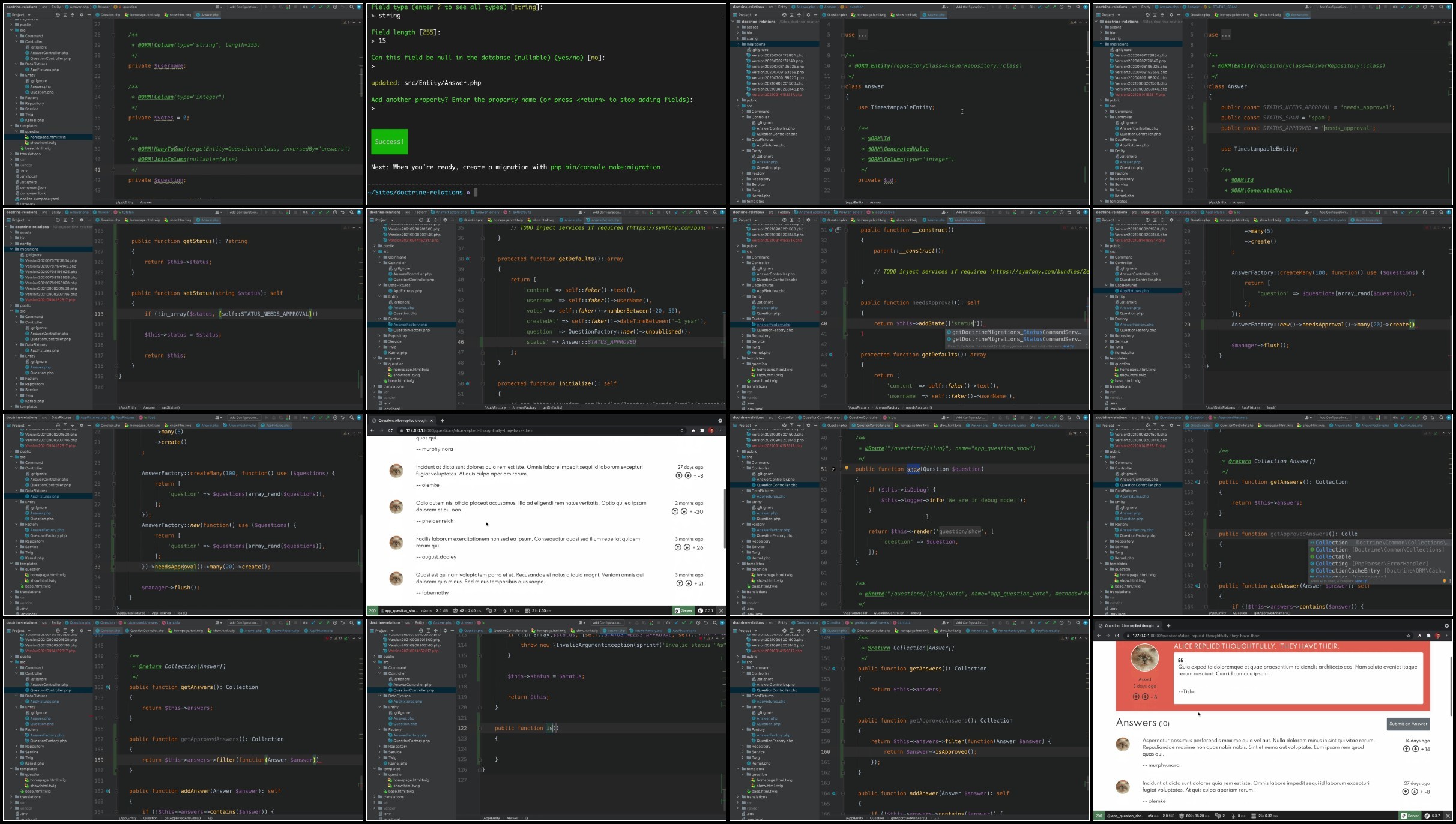Image resolution: width=1456 pixels, height=824 pixels.
Task: Click 'Submit an Answer' button in last browser frame
Action: coord(1408,724)
